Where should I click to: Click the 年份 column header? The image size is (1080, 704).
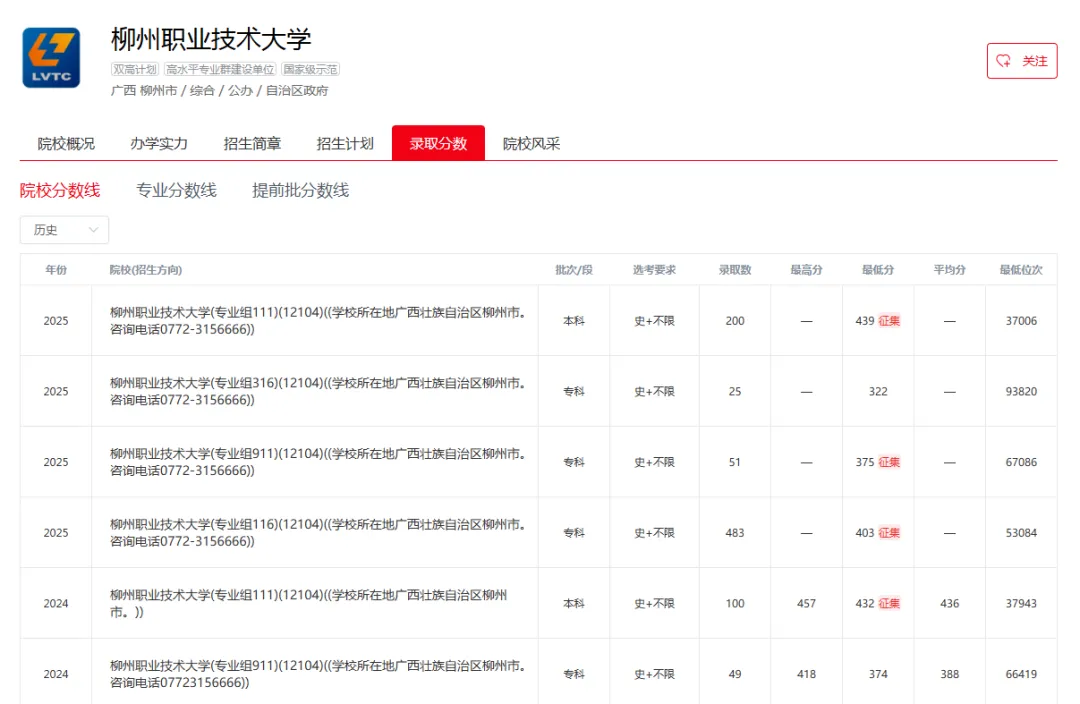pyautogui.click(x=56, y=269)
